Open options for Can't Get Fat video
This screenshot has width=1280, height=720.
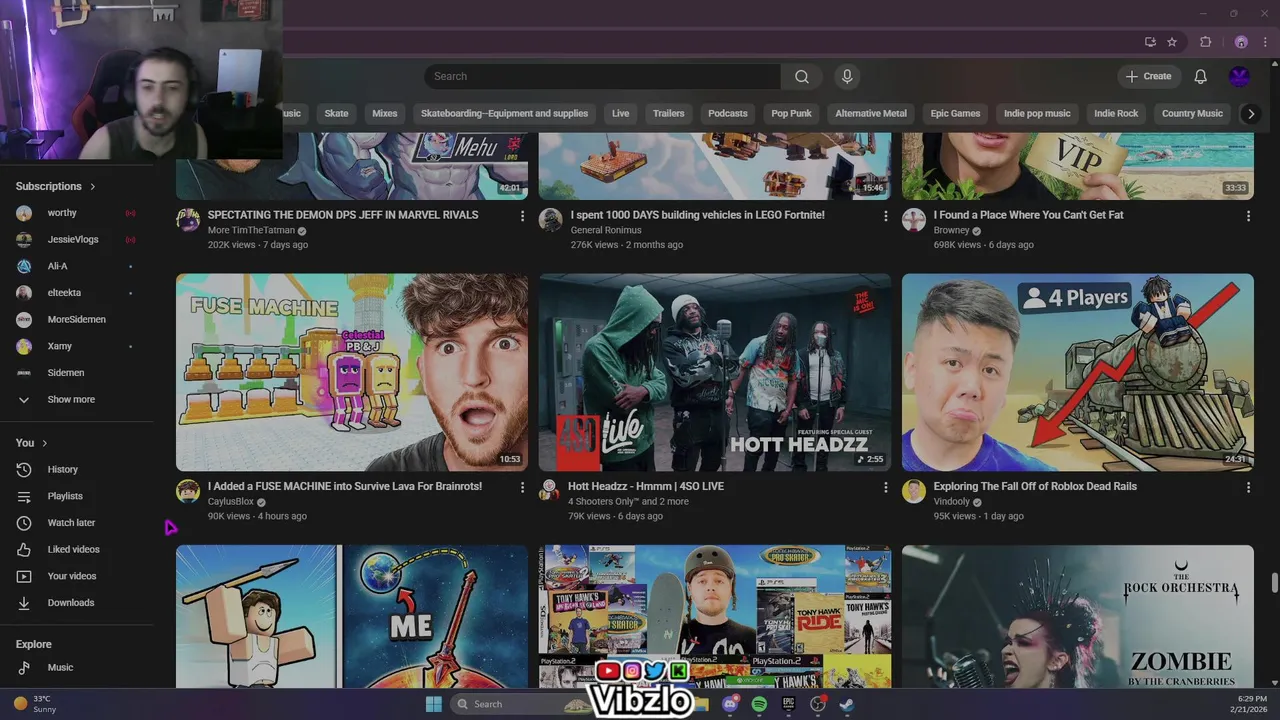click(x=1248, y=216)
